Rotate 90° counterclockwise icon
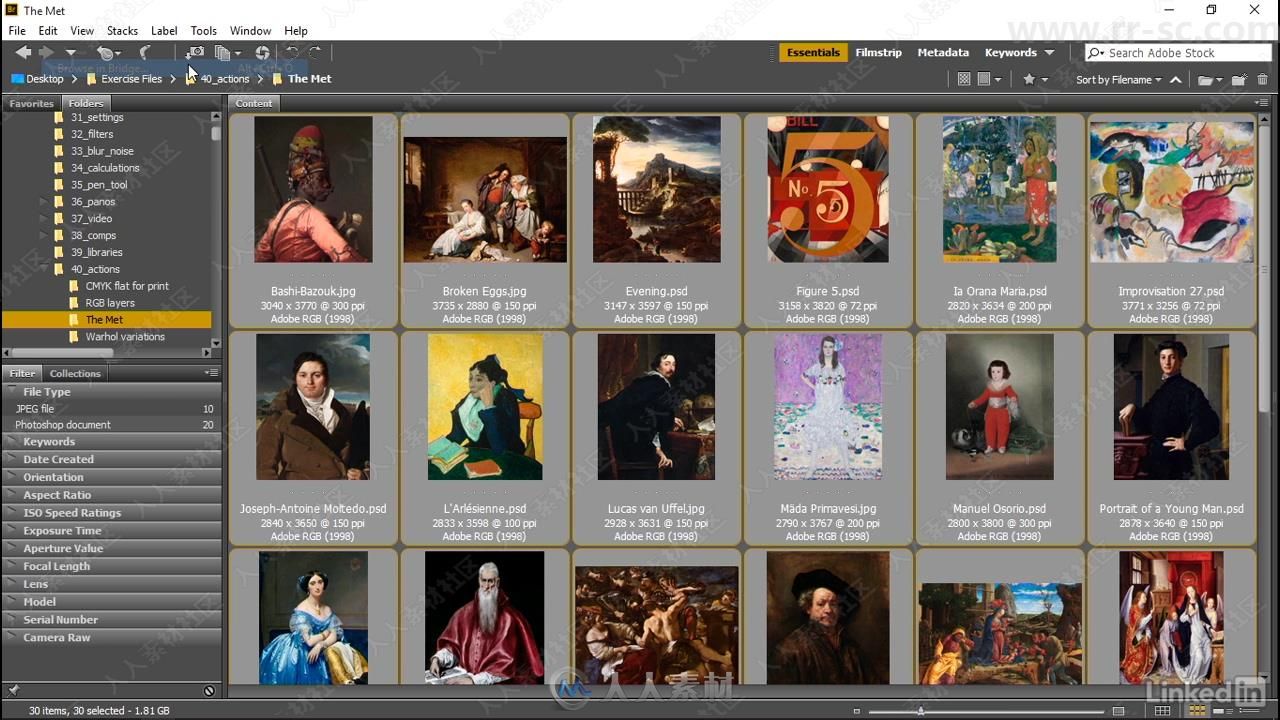The image size is (1280, 720). pos(292,52)
